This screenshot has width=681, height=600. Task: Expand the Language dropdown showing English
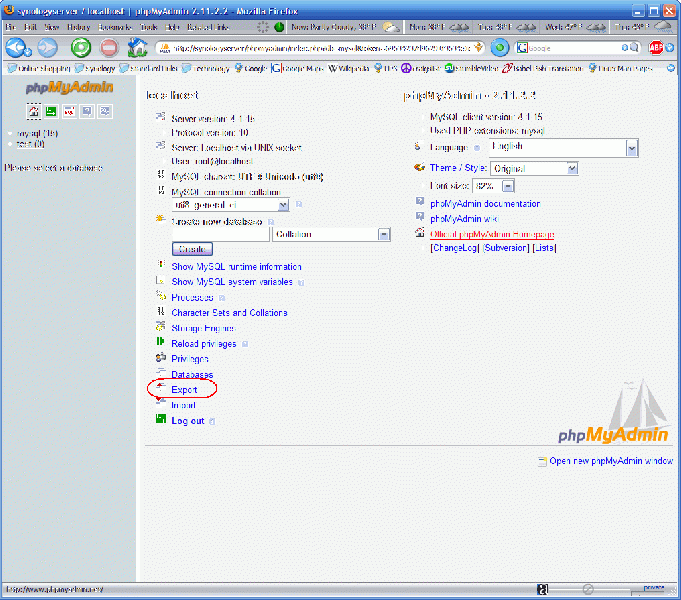pos(631,148)
